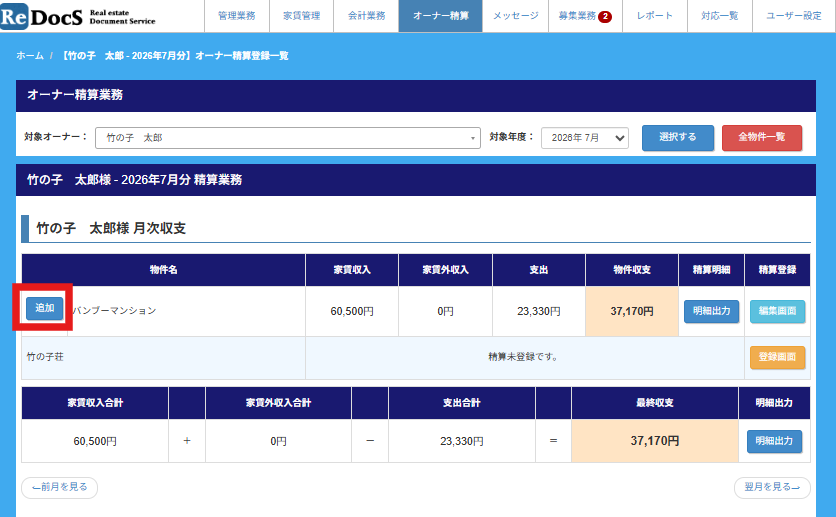Click the 追加 button
This screenshot has width=836, height=517.
[x=45, y=308]
